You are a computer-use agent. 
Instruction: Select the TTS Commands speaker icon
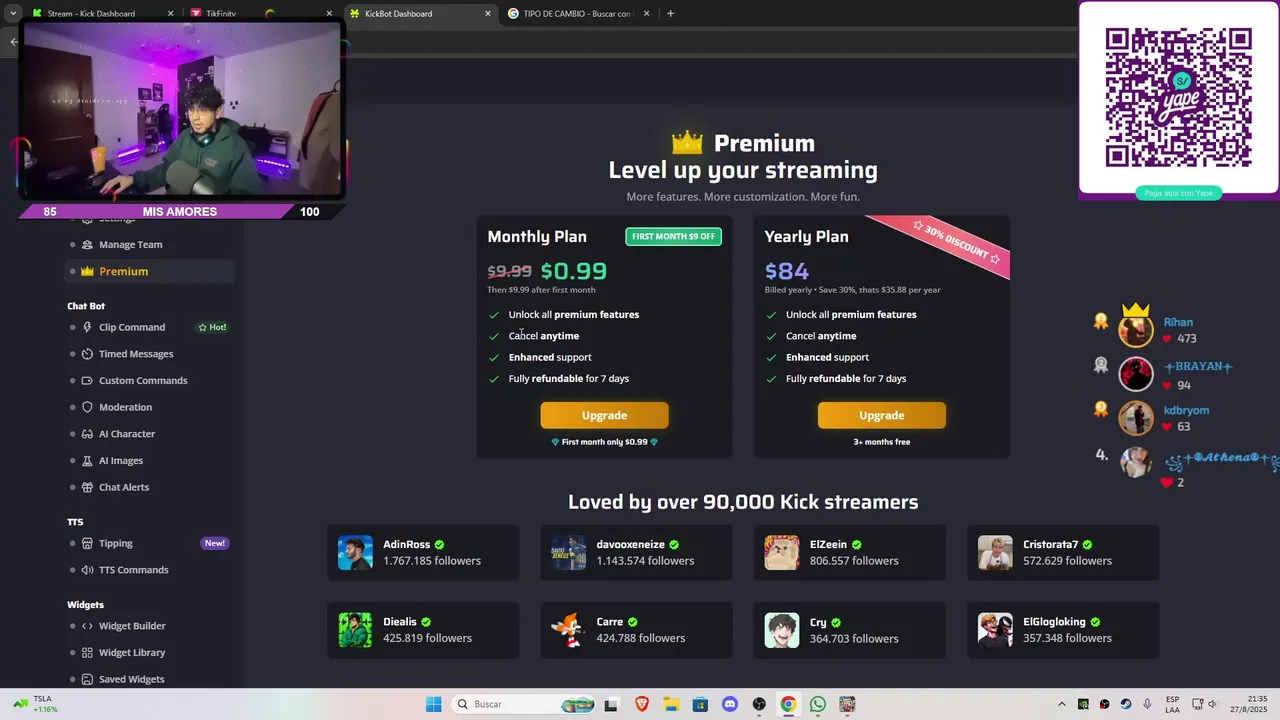point(87,570)
